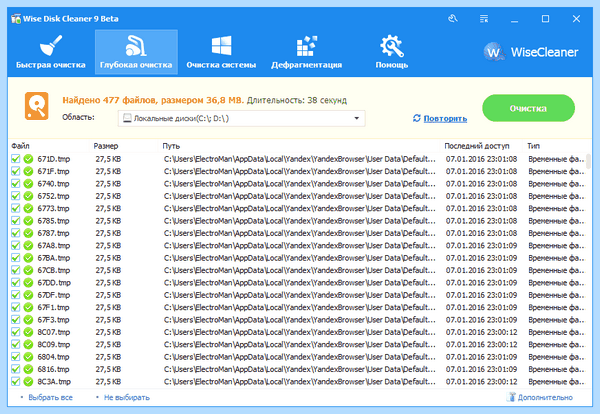Open the Очистка системы tab
The width and height of the screenshot is (600, 414).
[x=221, y=52]
